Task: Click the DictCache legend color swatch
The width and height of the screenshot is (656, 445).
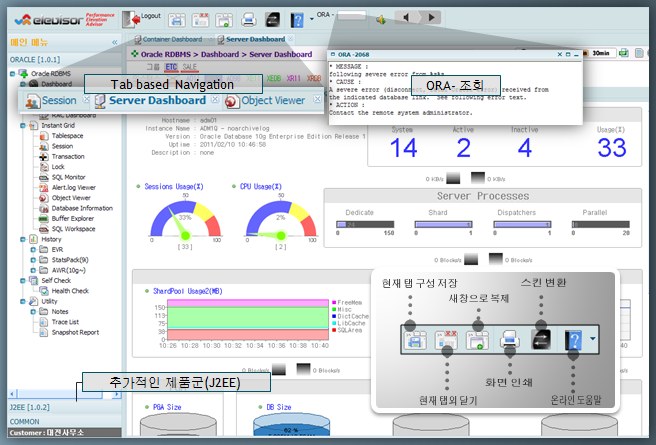Action: (334, 316)
